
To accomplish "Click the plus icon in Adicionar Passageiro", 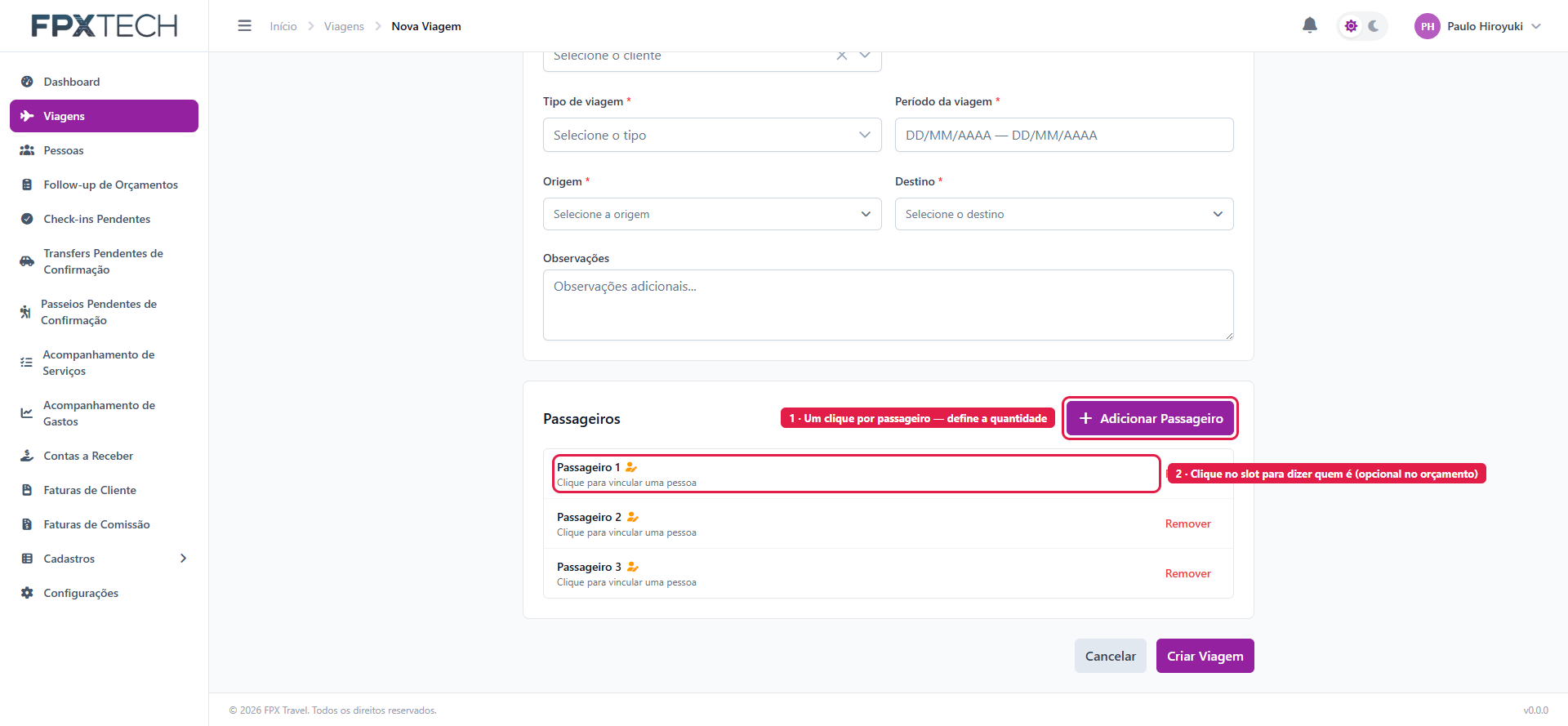I will tap(1085, 418).
